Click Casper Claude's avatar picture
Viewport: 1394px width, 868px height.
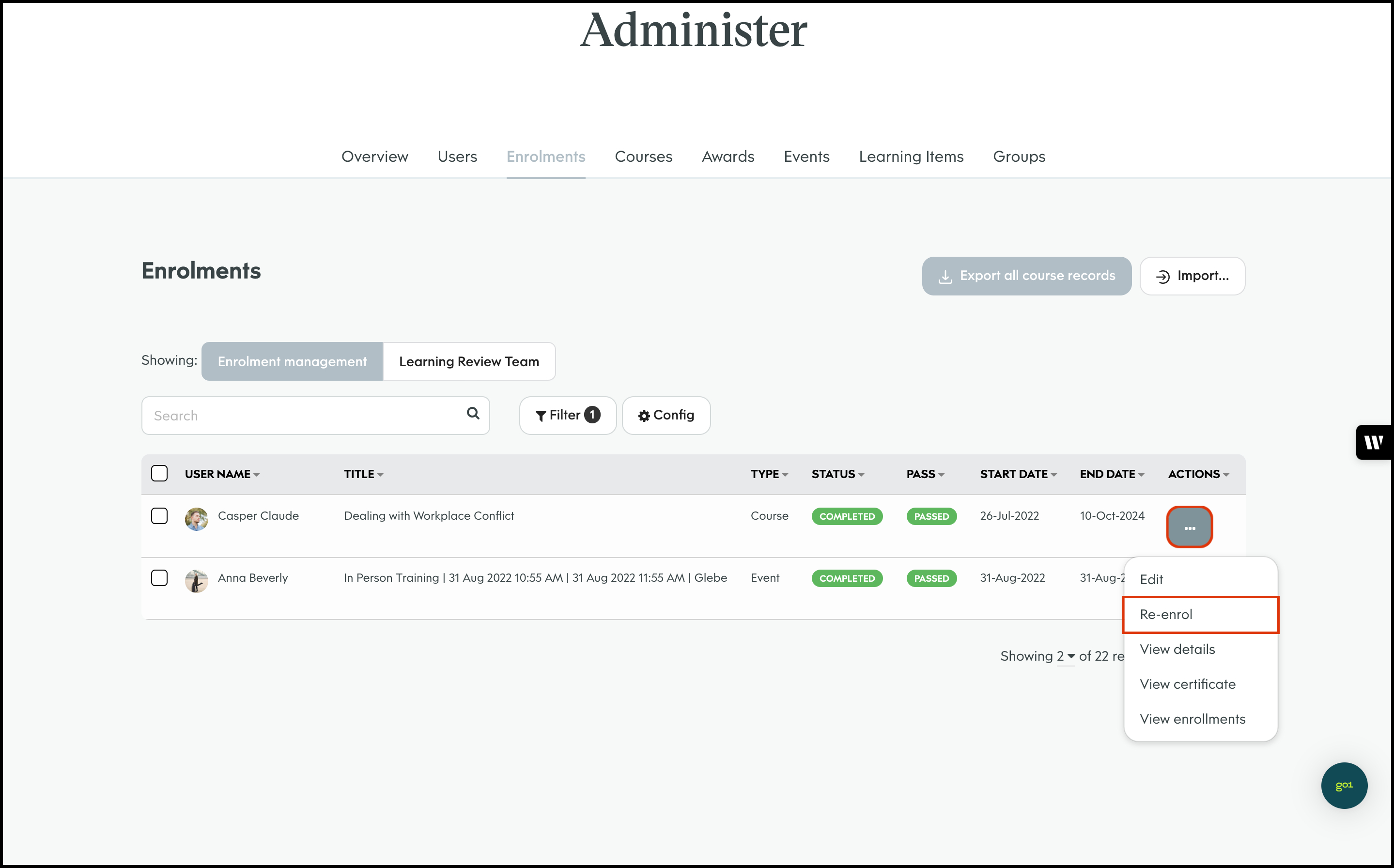click(x=196, y=518)
